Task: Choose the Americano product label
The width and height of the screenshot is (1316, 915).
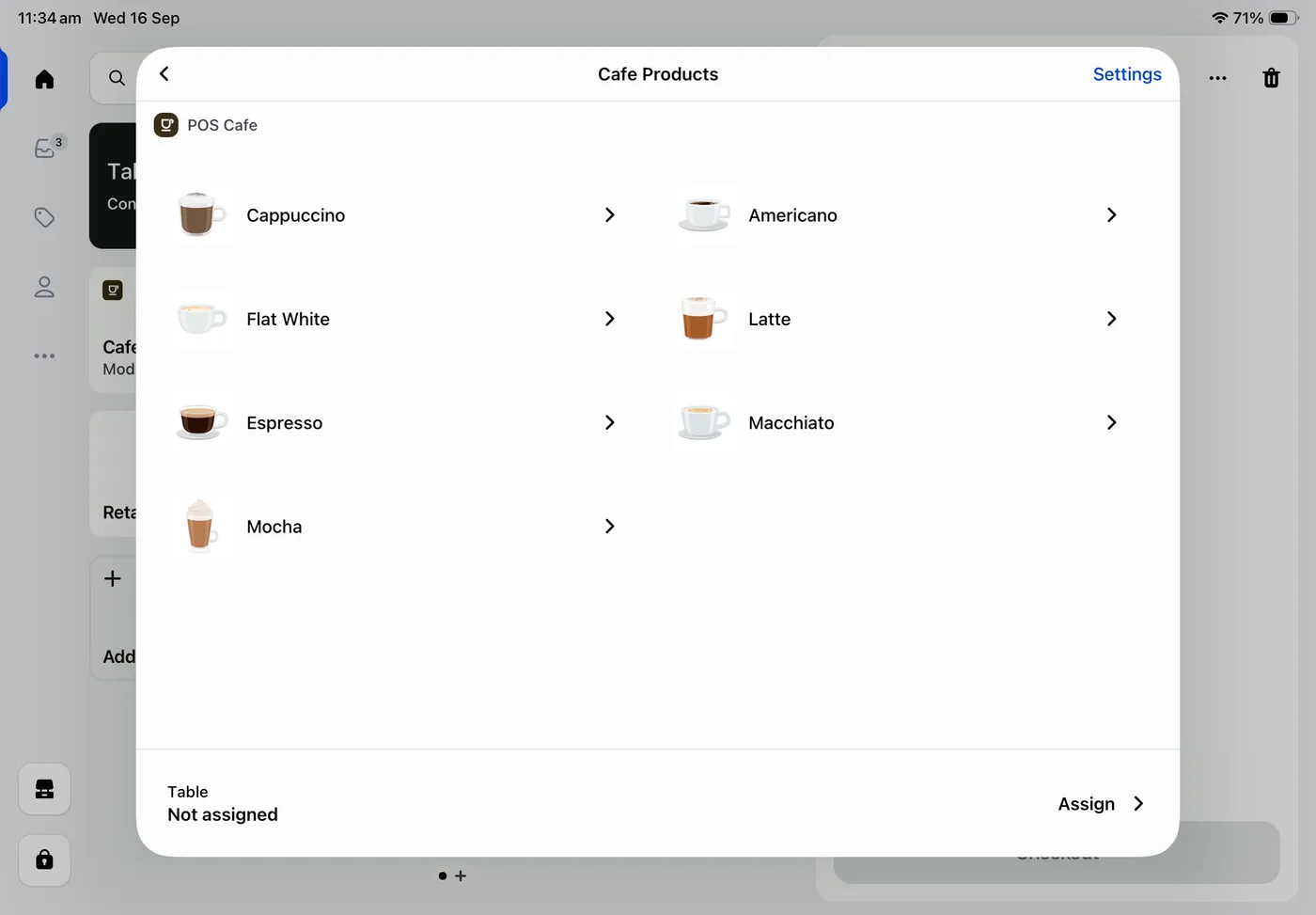Action: [x=792, y=215]
